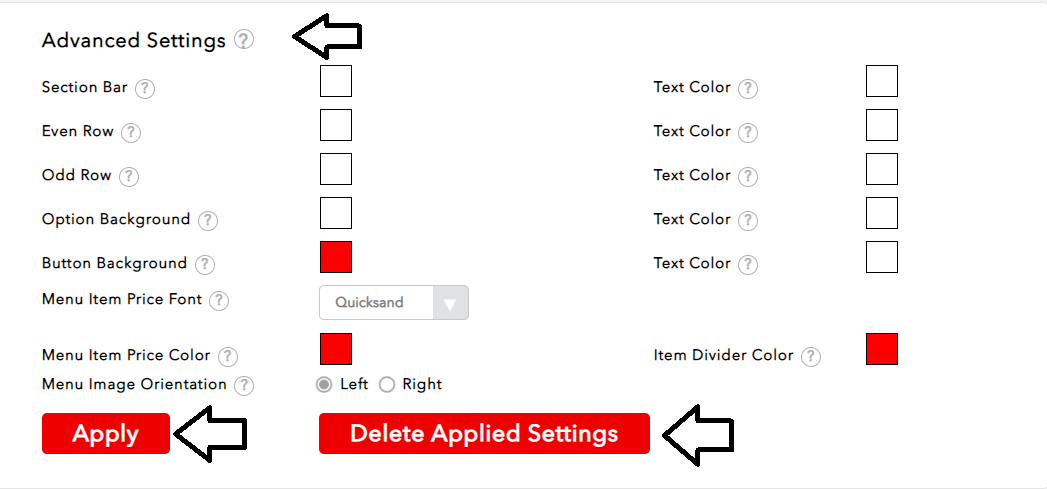The image size is (1047, 489).
Task: Click the Apply button
Action: (106, 434)
